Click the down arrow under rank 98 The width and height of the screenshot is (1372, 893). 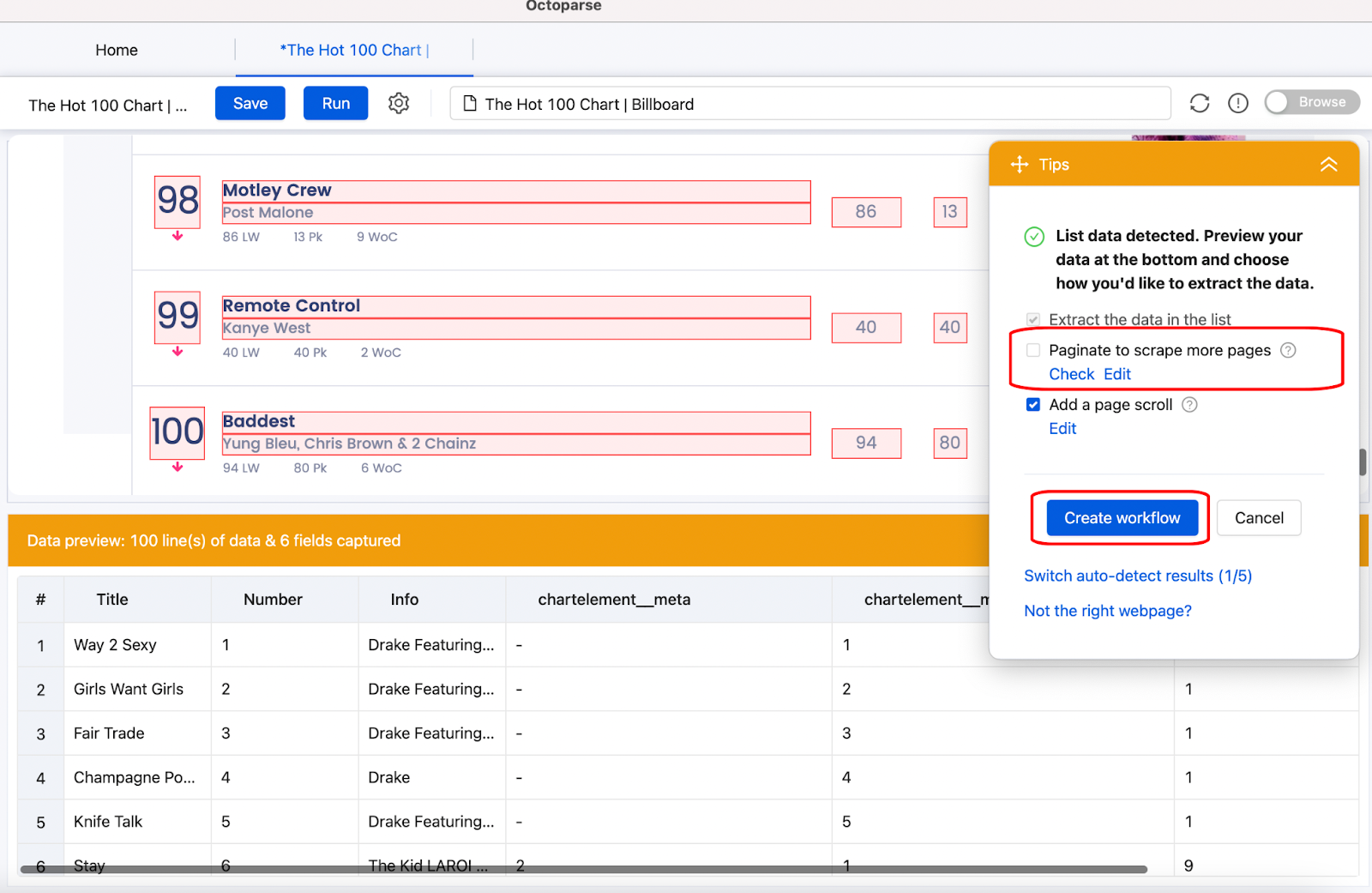[178, 236]
